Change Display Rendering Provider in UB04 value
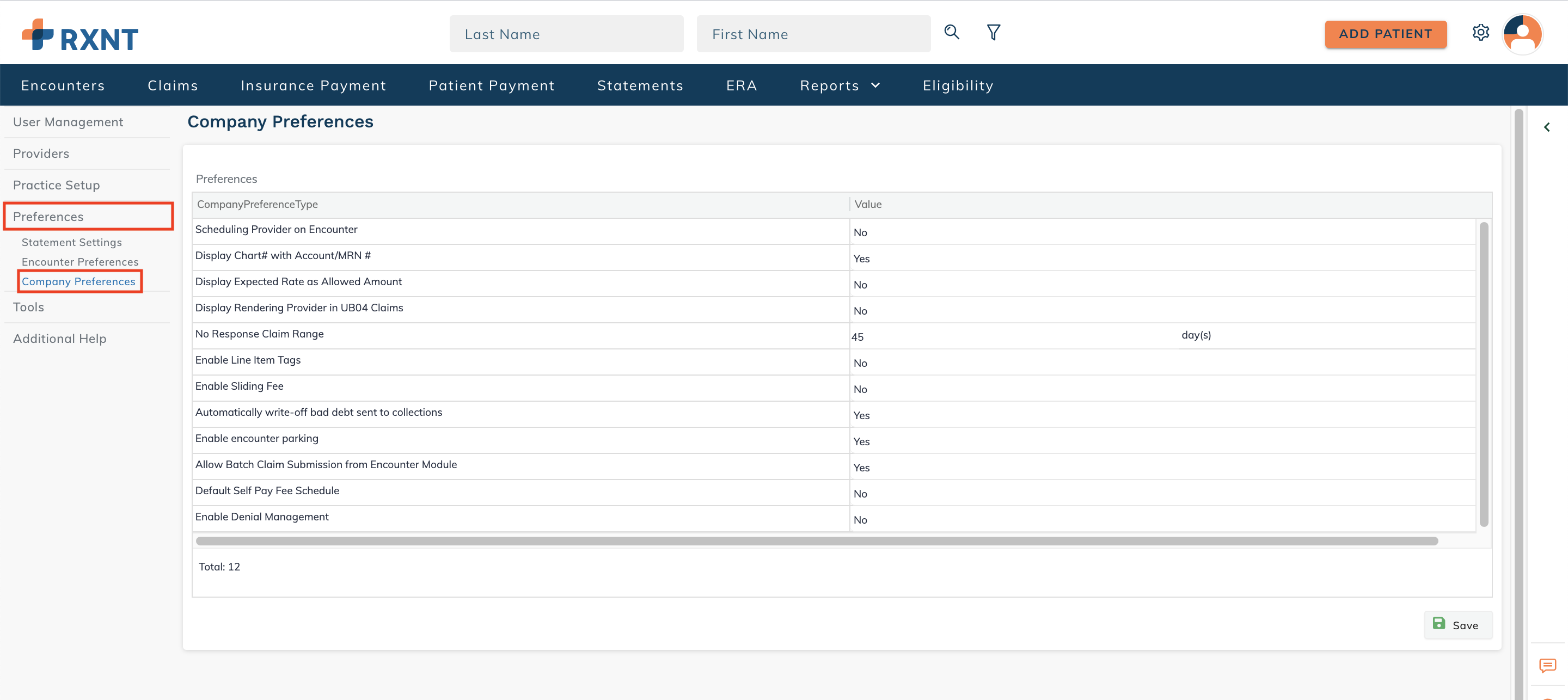 click(x=1162, y=310)
